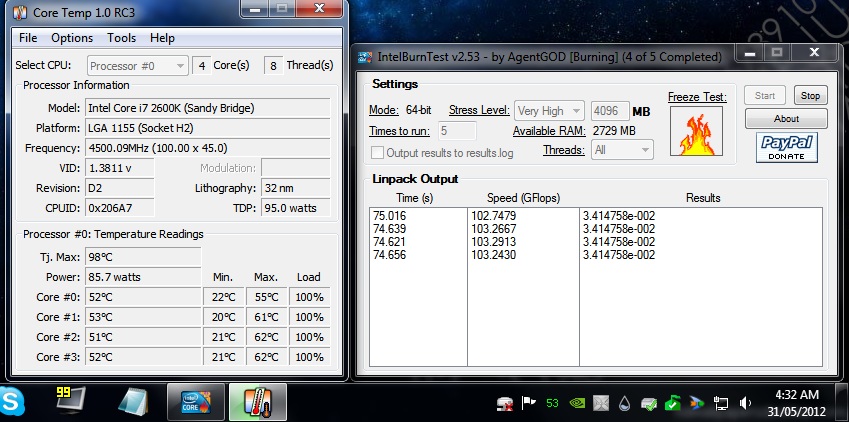Click Core #1 Min 20°C value
The height and width of the screenshot is (422, 849).
[223, 317]
